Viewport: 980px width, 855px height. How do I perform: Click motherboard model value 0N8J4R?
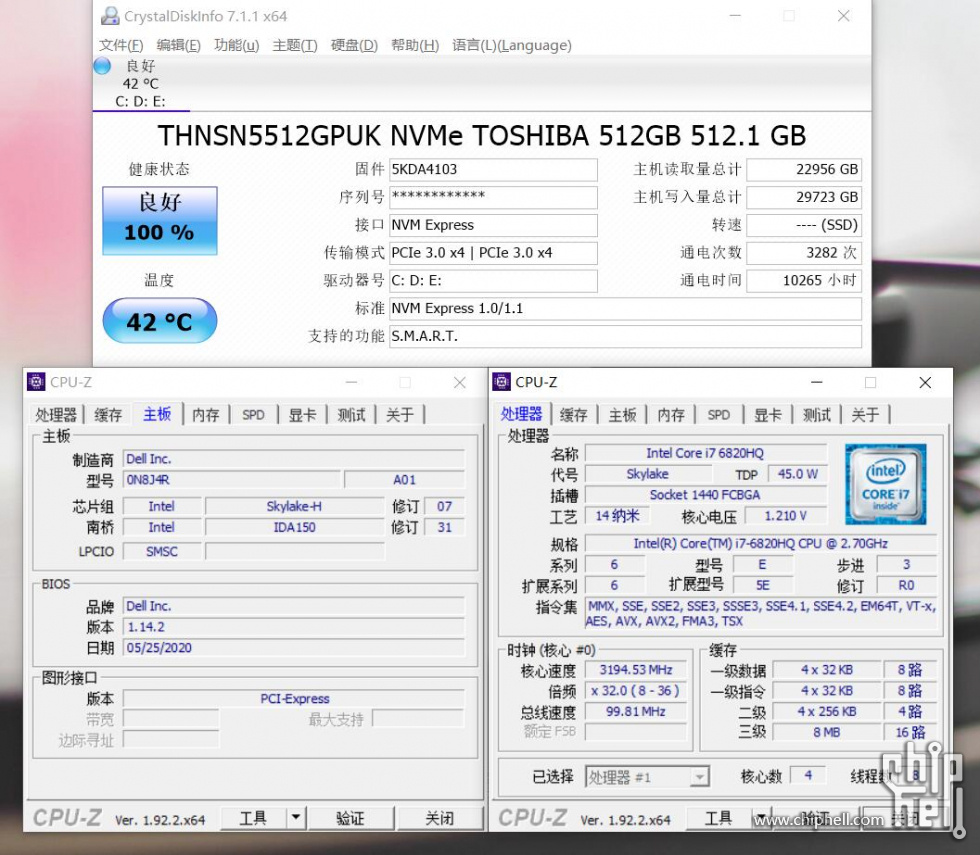pyautogui.click(x=232, y=479)
